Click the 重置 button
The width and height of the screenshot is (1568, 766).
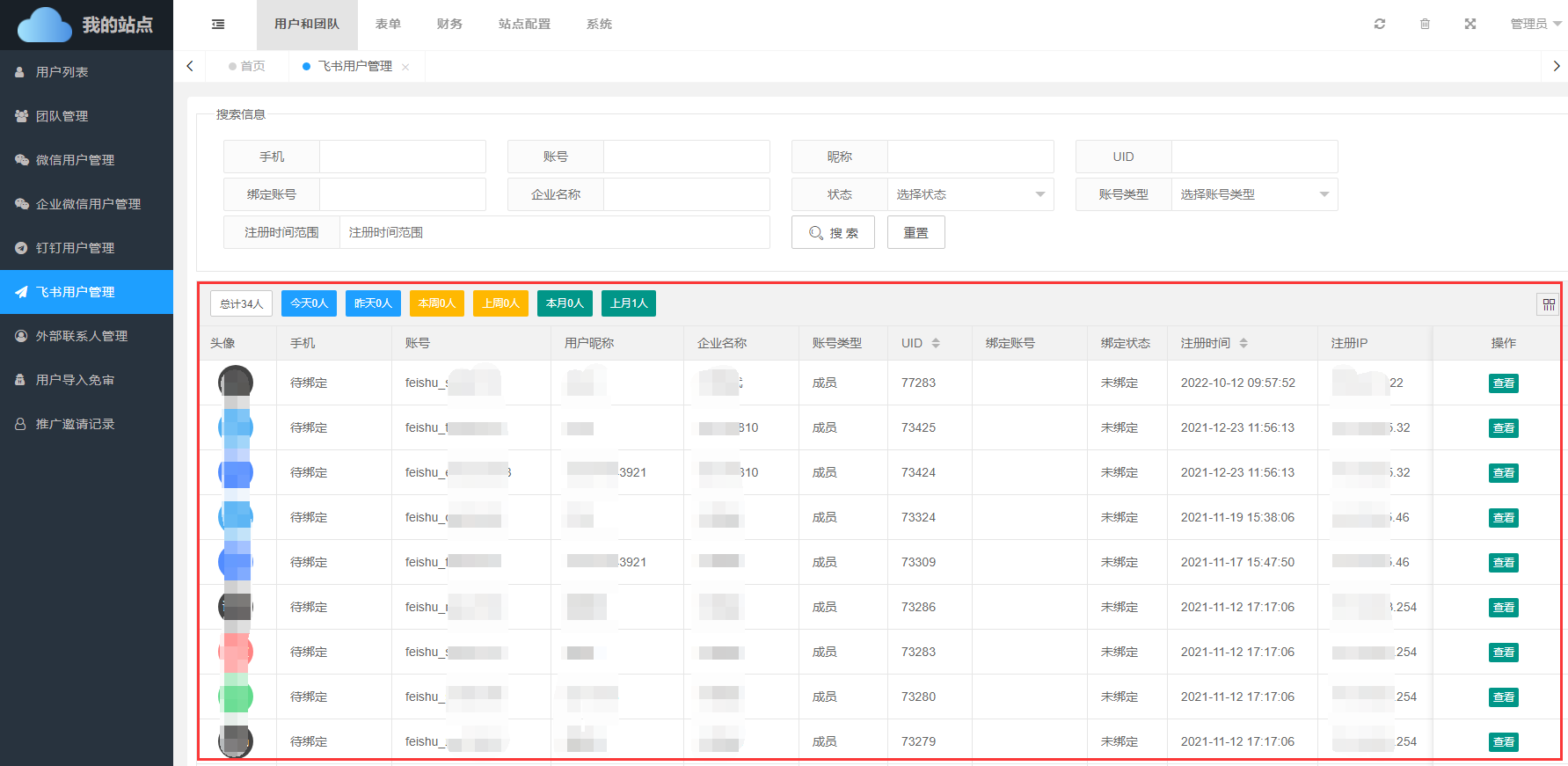[915, 232]
